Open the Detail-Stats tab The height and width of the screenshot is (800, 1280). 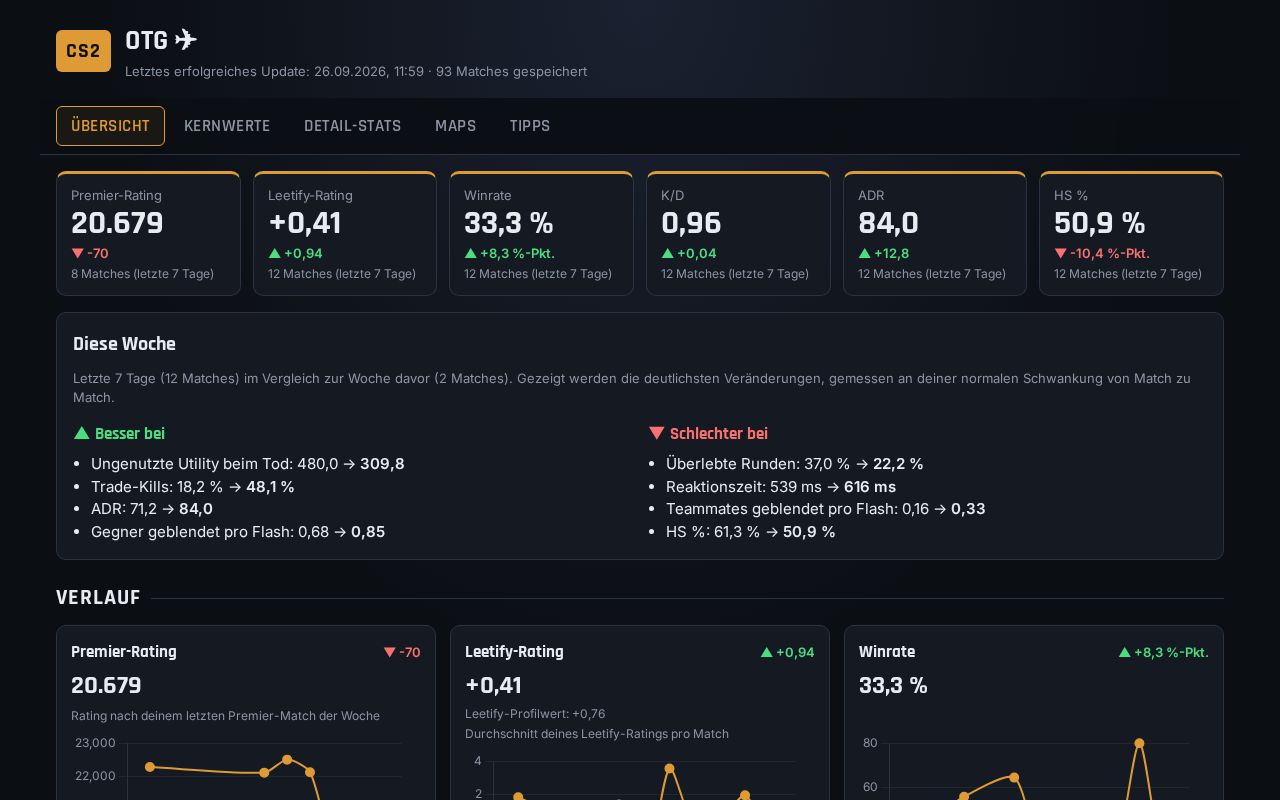pyautogui.click(x=352, y=126)
